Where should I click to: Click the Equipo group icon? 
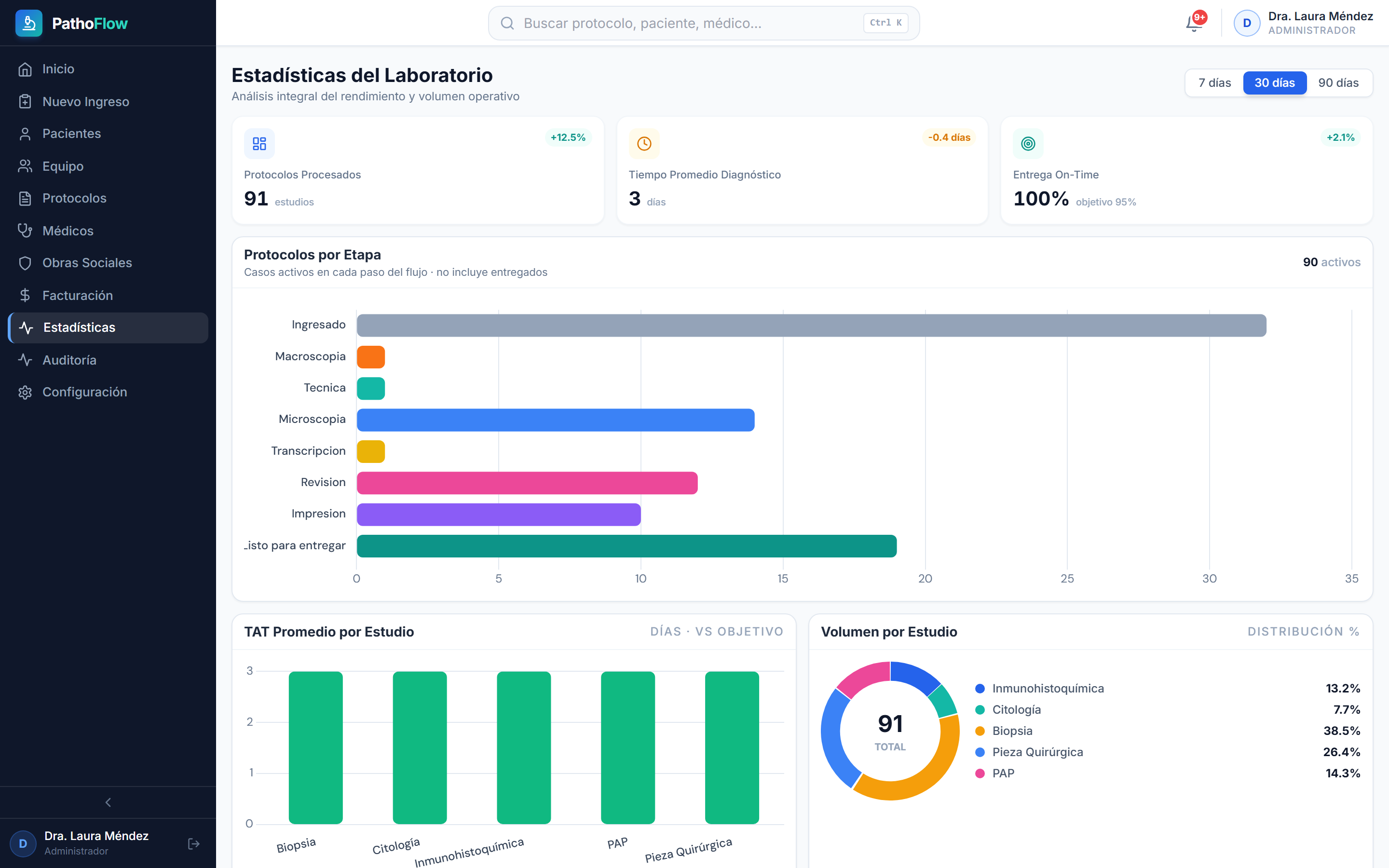click(25, 166)
